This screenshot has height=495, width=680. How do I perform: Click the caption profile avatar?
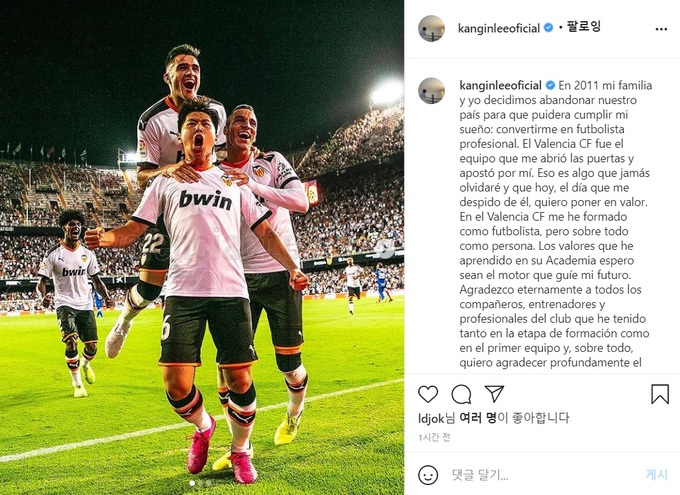(431, 91)
